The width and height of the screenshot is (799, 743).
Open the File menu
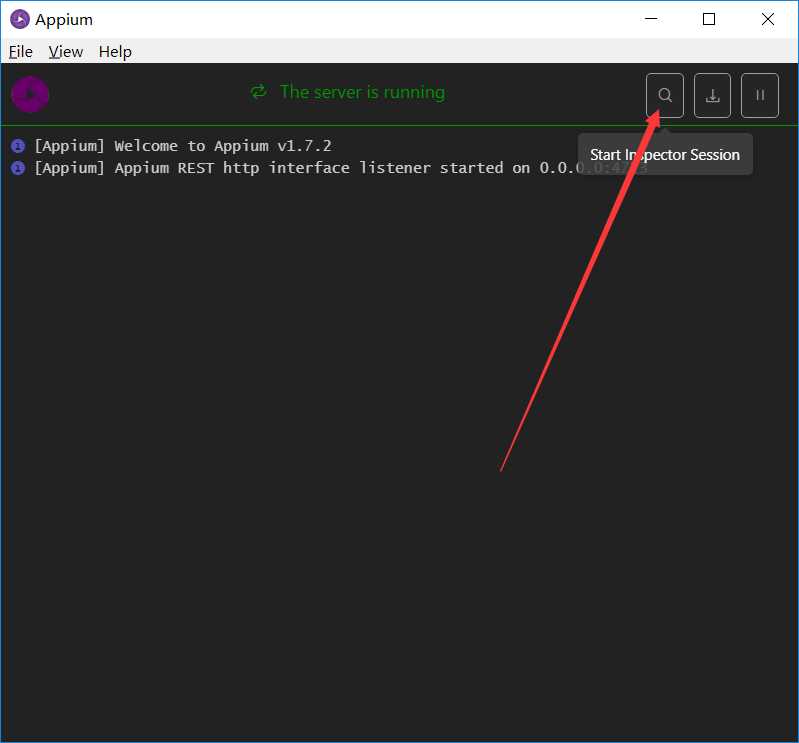pyautogui.click(x=21, y=51)
